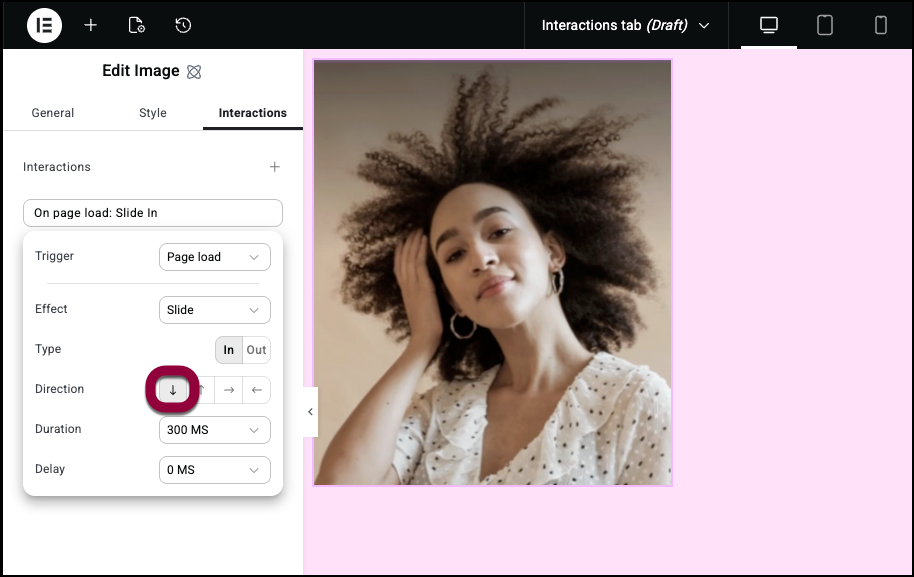Viewport: 914px width, 577px height.
Task: Select the In animation type
Action: click(229, 350)
